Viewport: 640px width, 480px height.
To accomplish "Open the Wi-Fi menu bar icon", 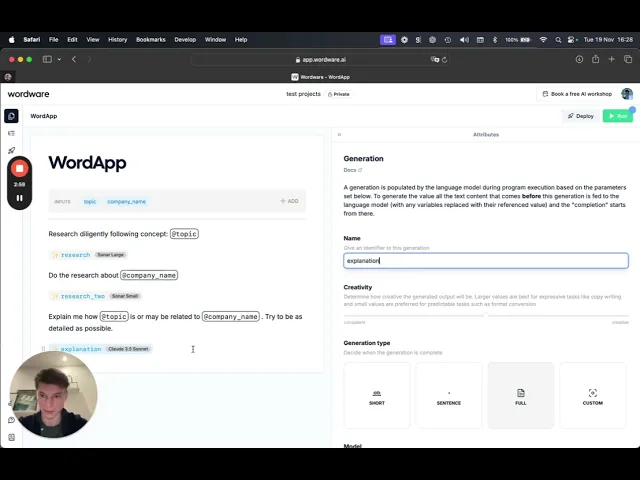I will (543, 40).
